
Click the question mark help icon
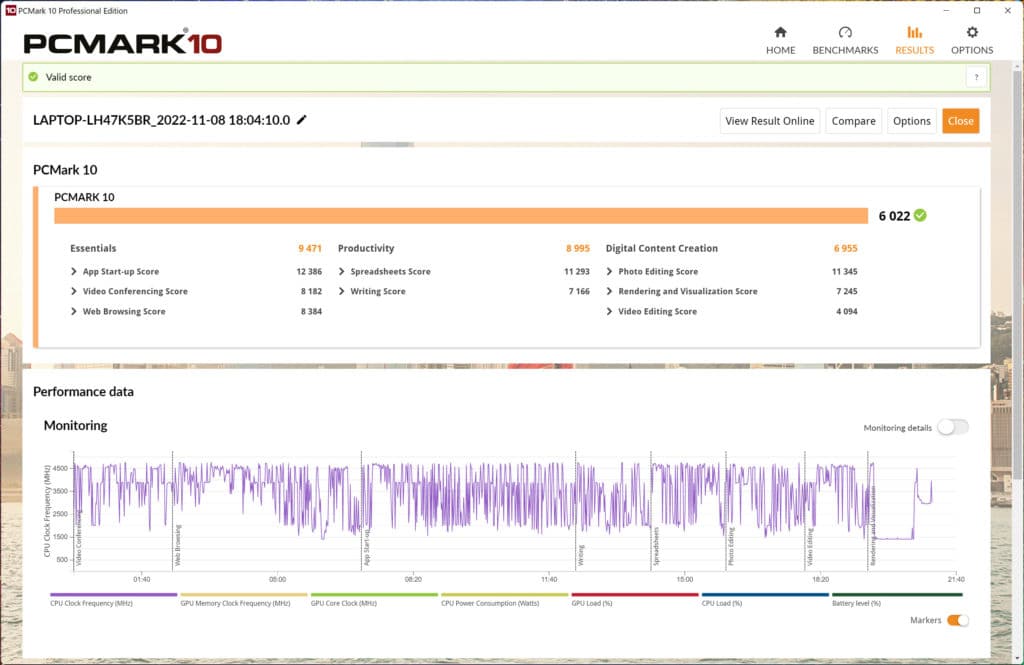[x=976, y=77]
